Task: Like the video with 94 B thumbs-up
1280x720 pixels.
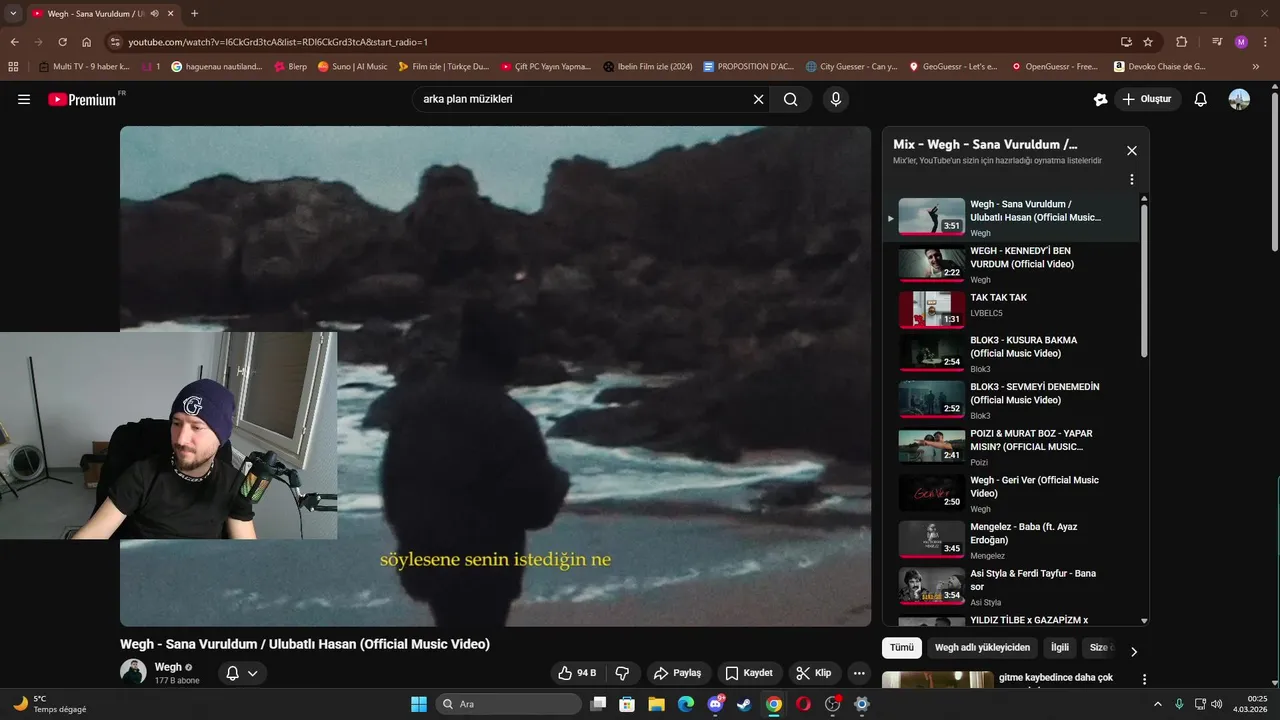Action: (577, 673)
